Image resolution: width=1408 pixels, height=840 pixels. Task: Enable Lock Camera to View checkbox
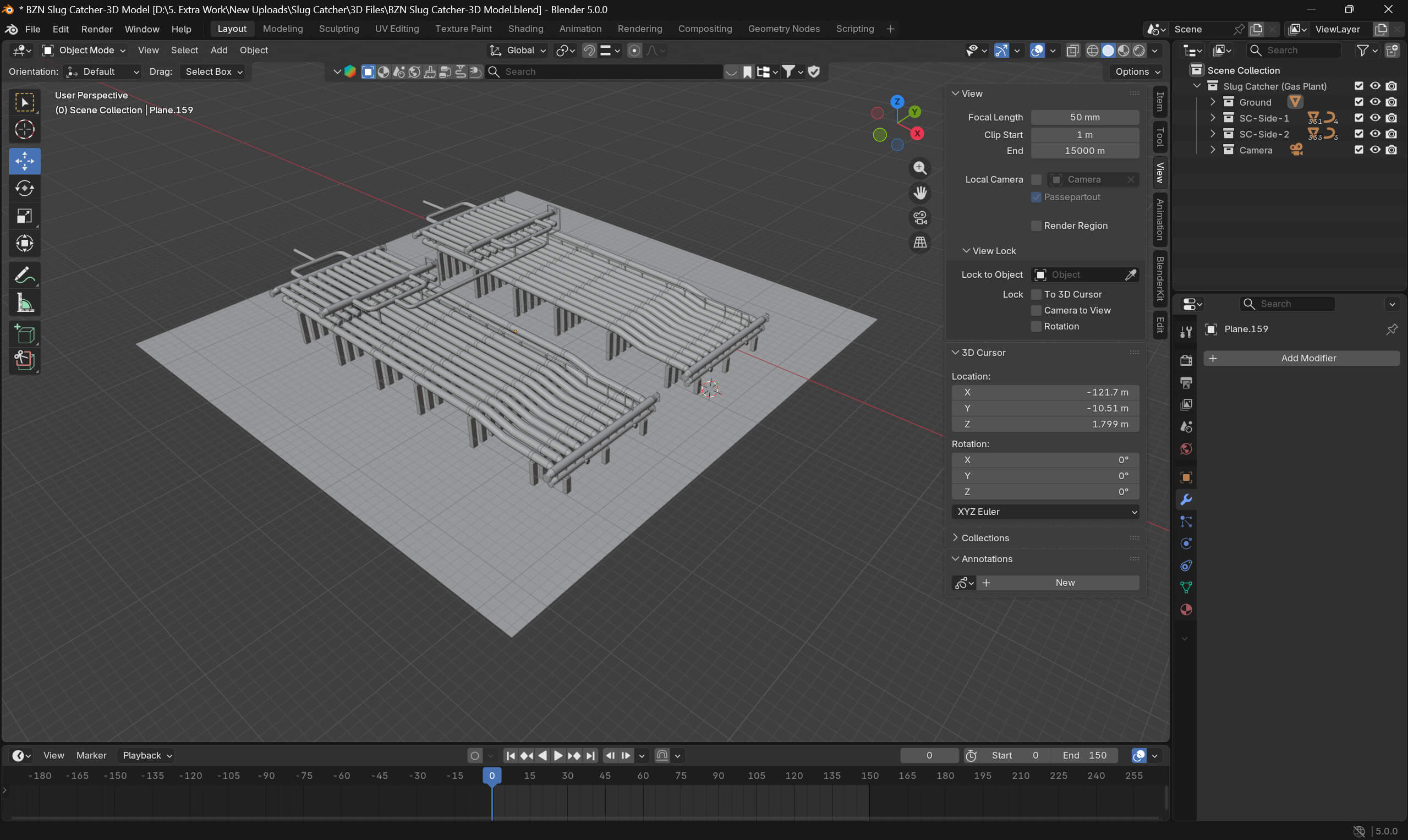click(1036, 310)
